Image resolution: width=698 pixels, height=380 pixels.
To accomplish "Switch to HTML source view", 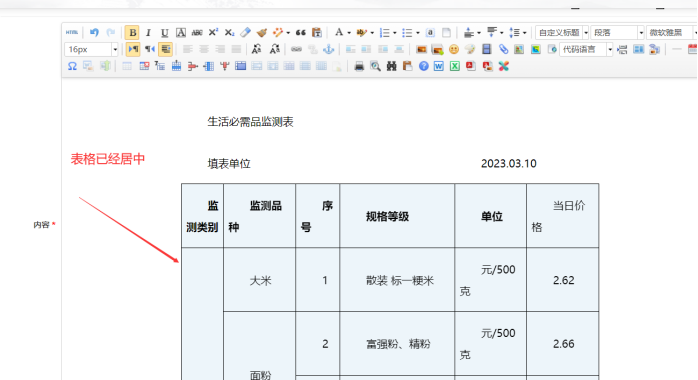I will coord(72,32).
